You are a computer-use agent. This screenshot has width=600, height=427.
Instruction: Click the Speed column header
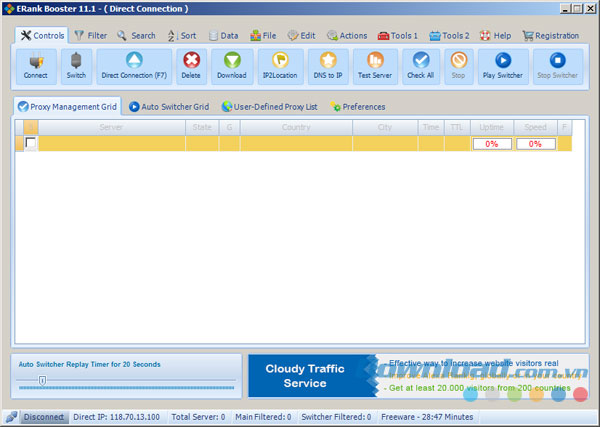(535, 127)
